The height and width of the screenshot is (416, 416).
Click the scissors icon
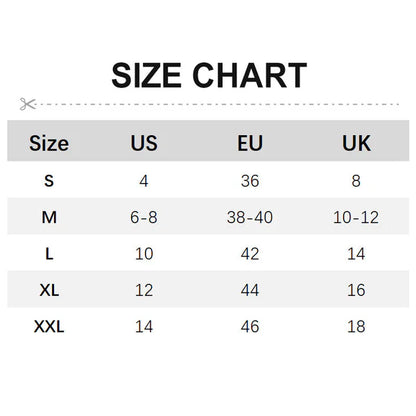click(x=27, y=104)
